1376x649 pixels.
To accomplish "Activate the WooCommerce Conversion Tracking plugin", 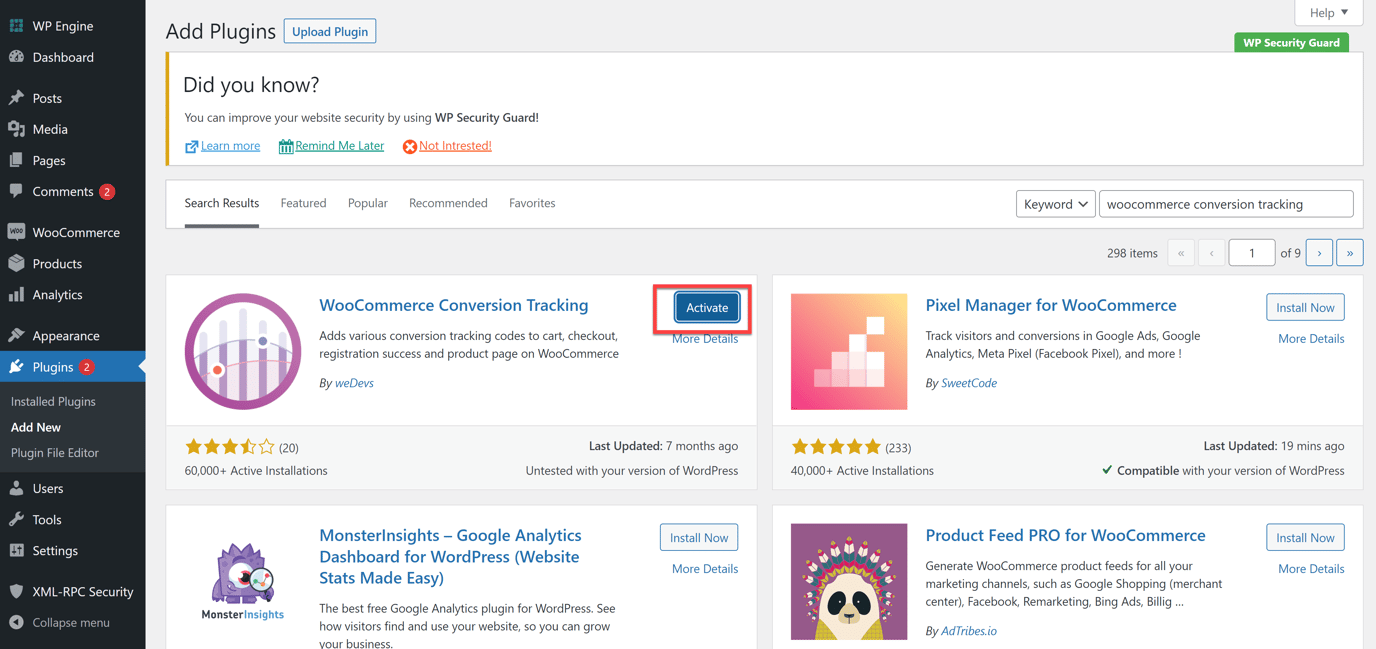I will coord(706,307).
